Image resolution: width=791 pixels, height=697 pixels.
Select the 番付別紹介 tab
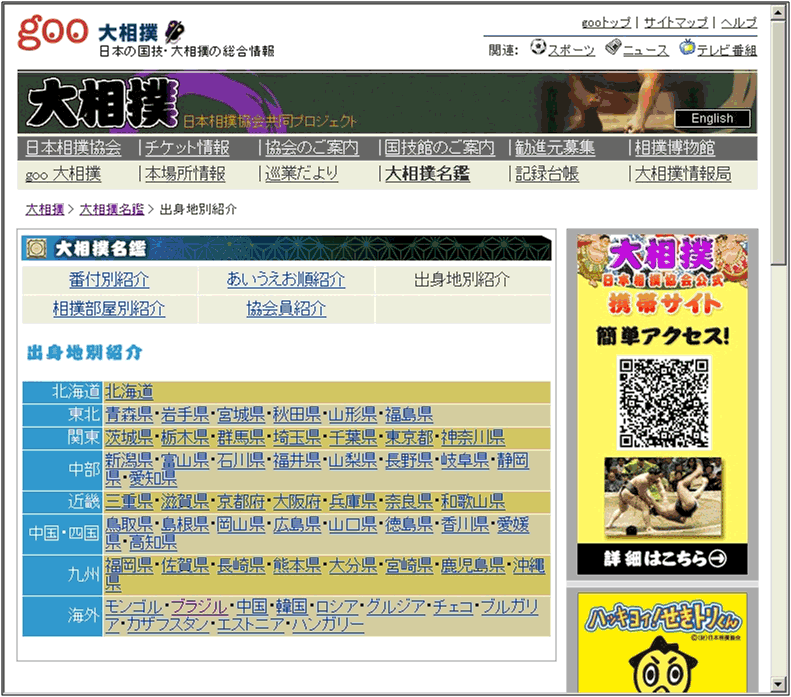tap(109, 280)
